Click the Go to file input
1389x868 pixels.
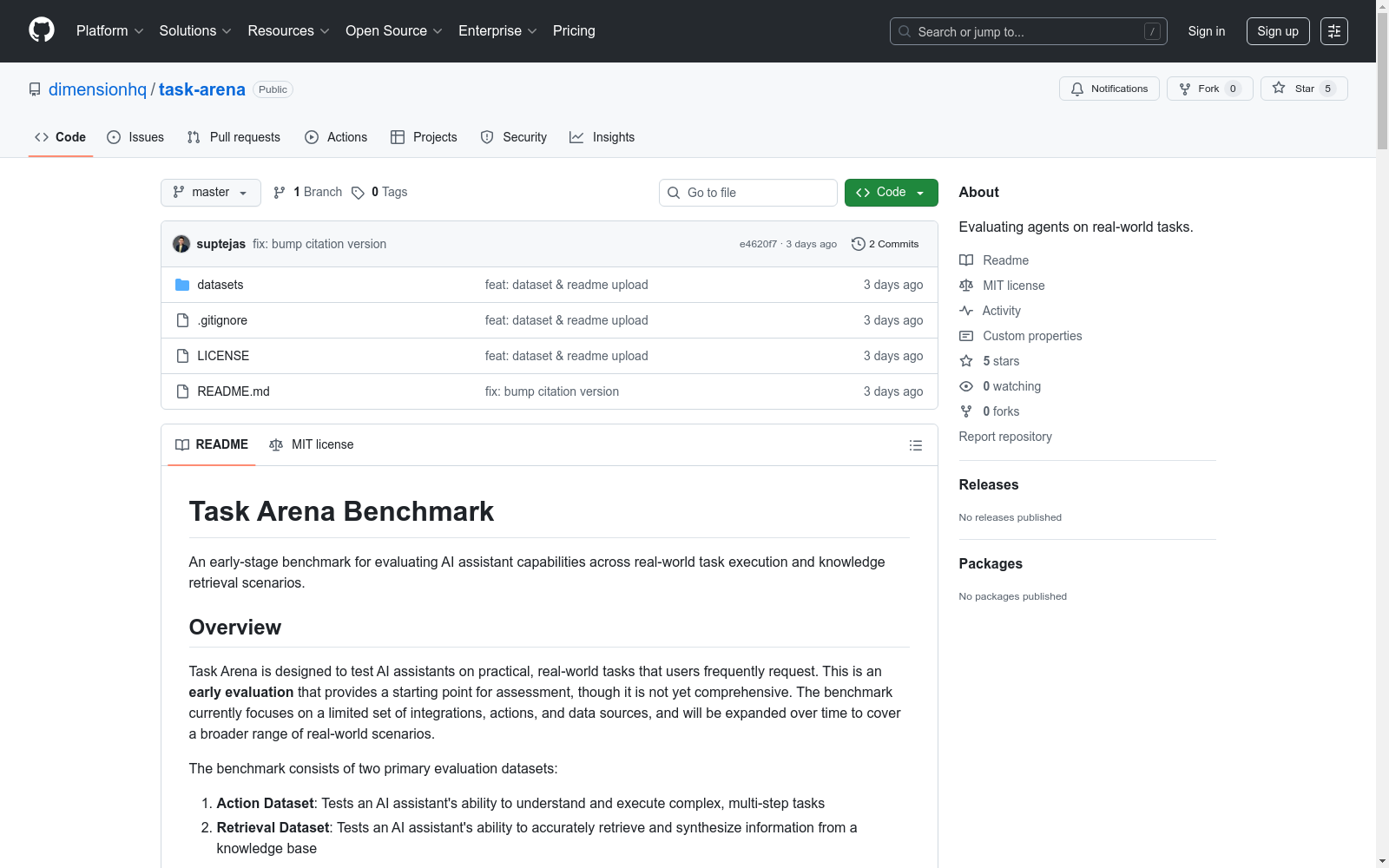pyautogui.click(x=748, y=193)
